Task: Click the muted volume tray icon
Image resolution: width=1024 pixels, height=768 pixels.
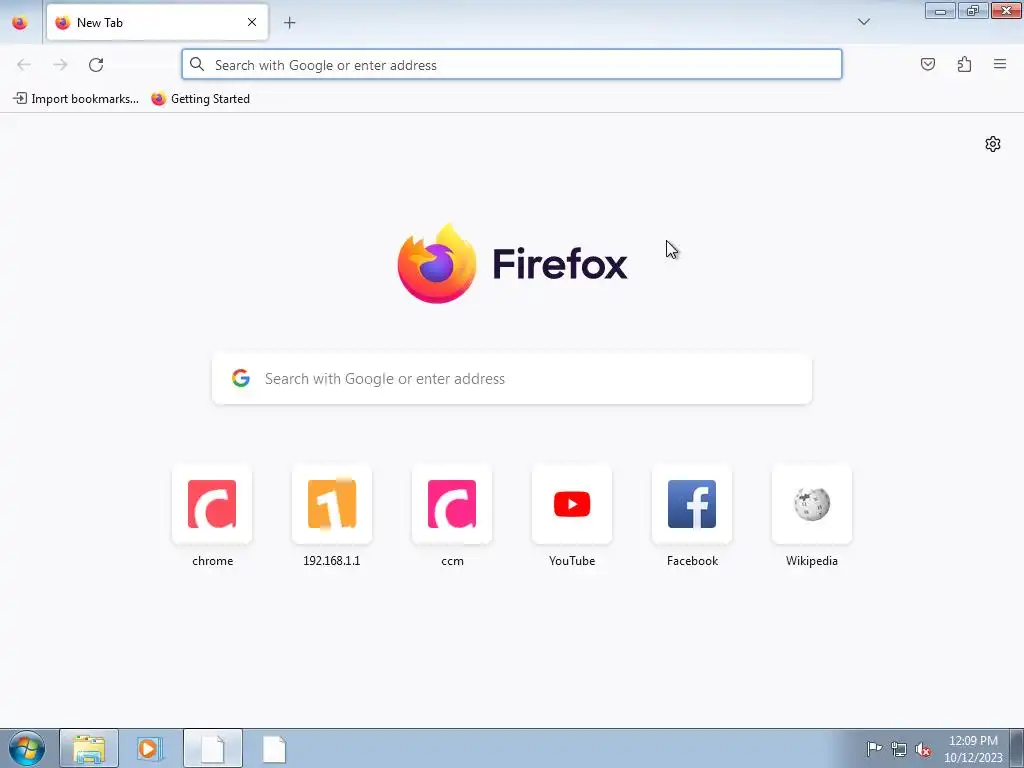Action: [923, 749]
